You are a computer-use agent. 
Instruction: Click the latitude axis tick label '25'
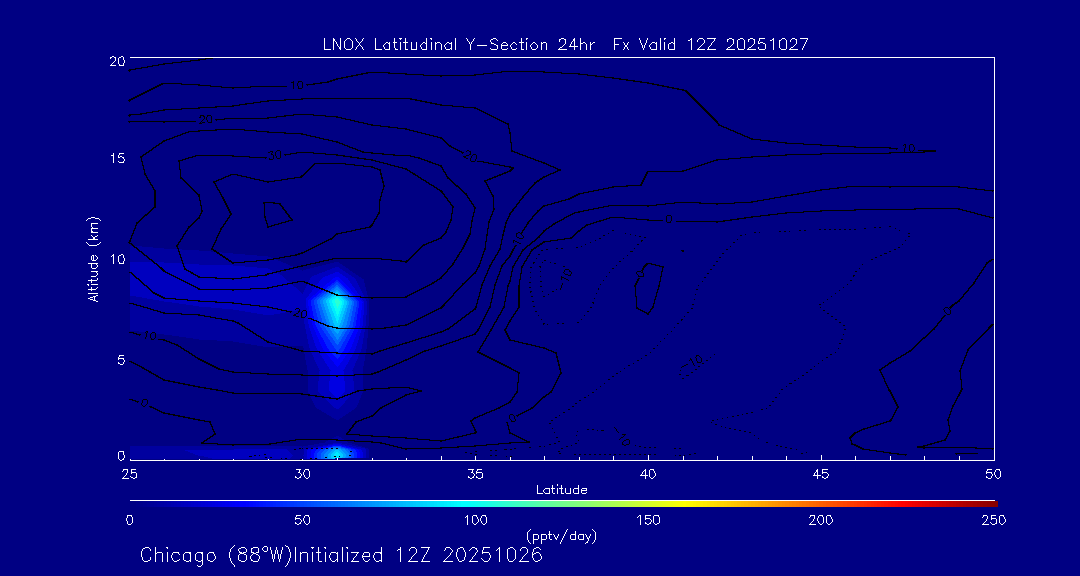tap(129, 474)
